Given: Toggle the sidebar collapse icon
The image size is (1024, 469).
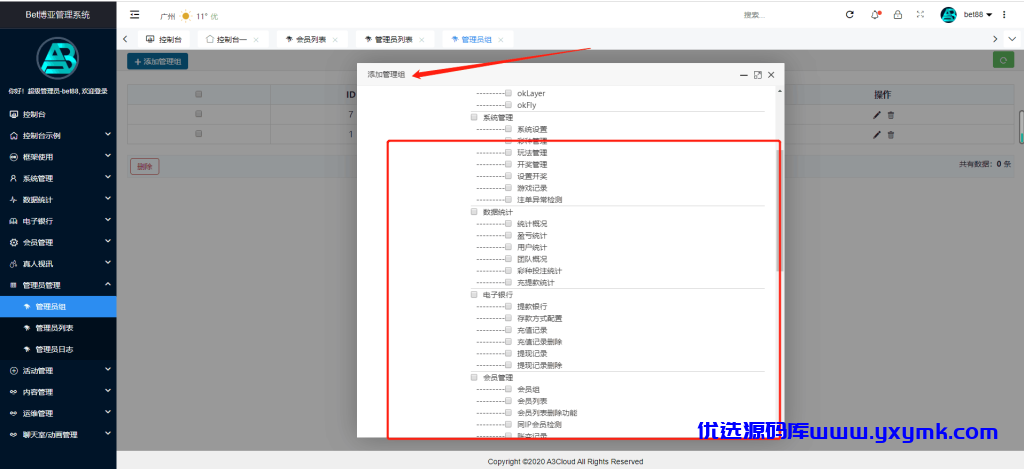Looking at the screenshot, I should [x=135, y=14].
